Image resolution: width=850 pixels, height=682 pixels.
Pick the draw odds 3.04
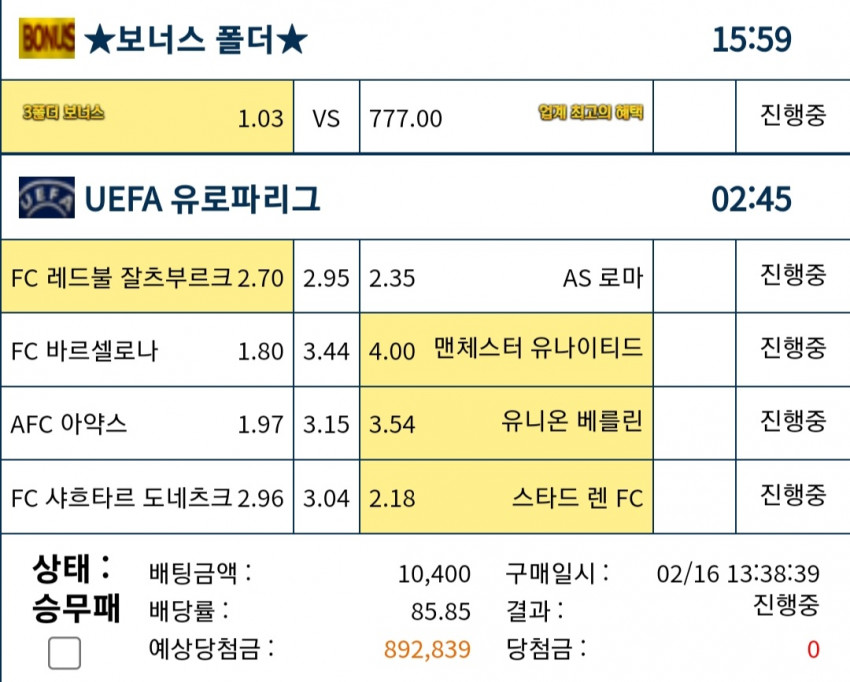[x=326, y=497]
